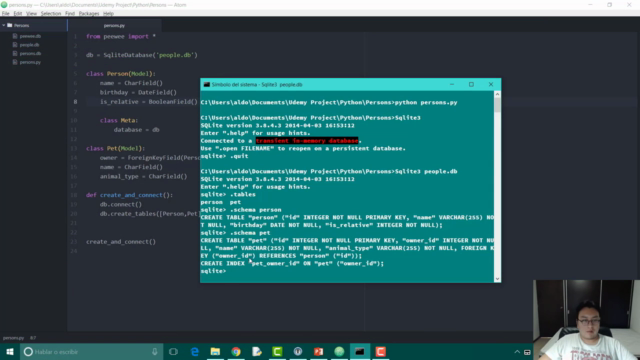Viewport: 640px width, 360px height.
Task: Place cursor on 'from peewee import *' line
Action: pos(121,36)
